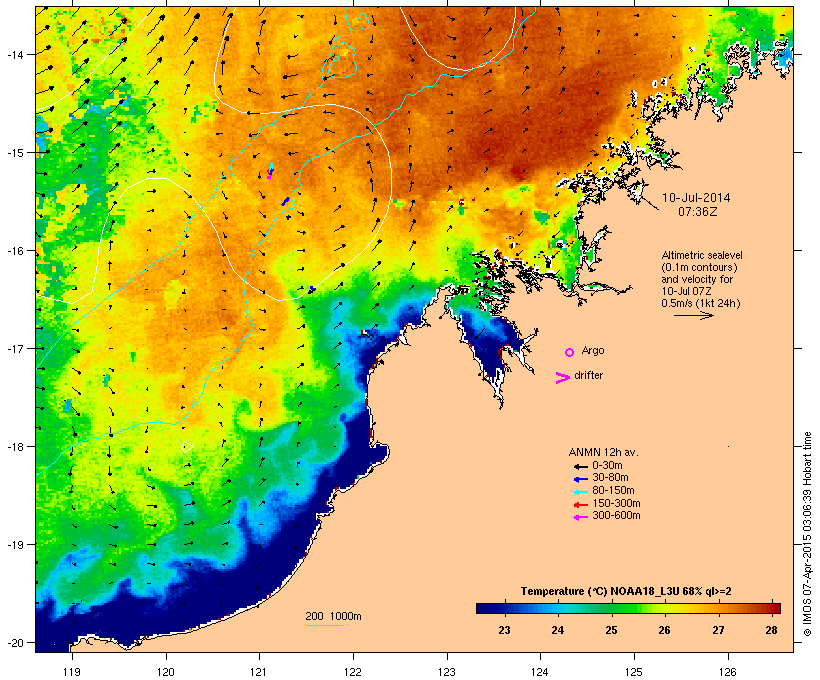Screen dimensions: 820x680
Task: Click the '0-30m' depth label
Action: 607,466
